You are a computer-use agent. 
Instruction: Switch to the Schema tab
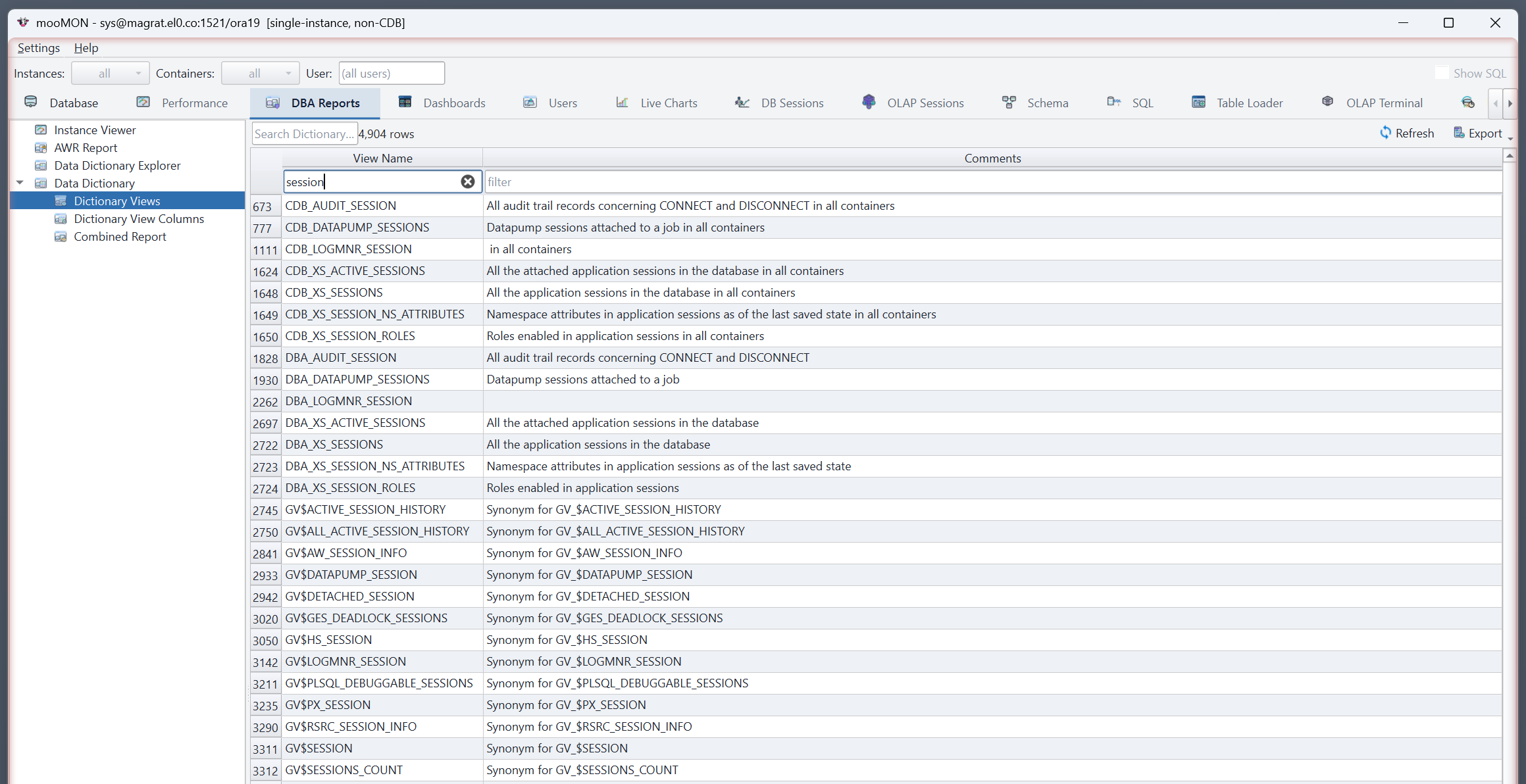pos(1035,103)
